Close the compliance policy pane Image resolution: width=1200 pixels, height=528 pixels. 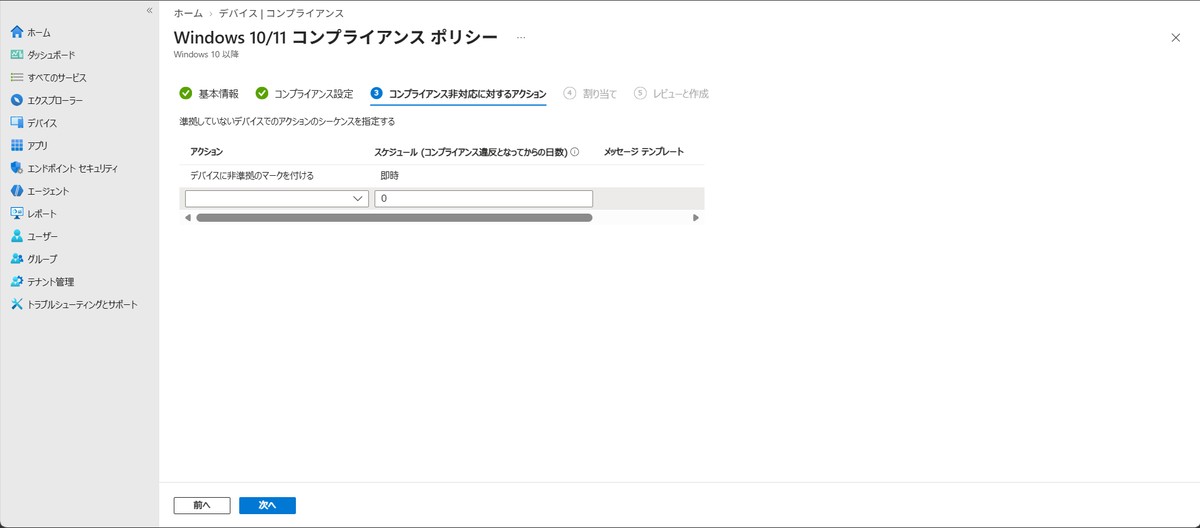pyautogui.click(x=1175, y=37)
